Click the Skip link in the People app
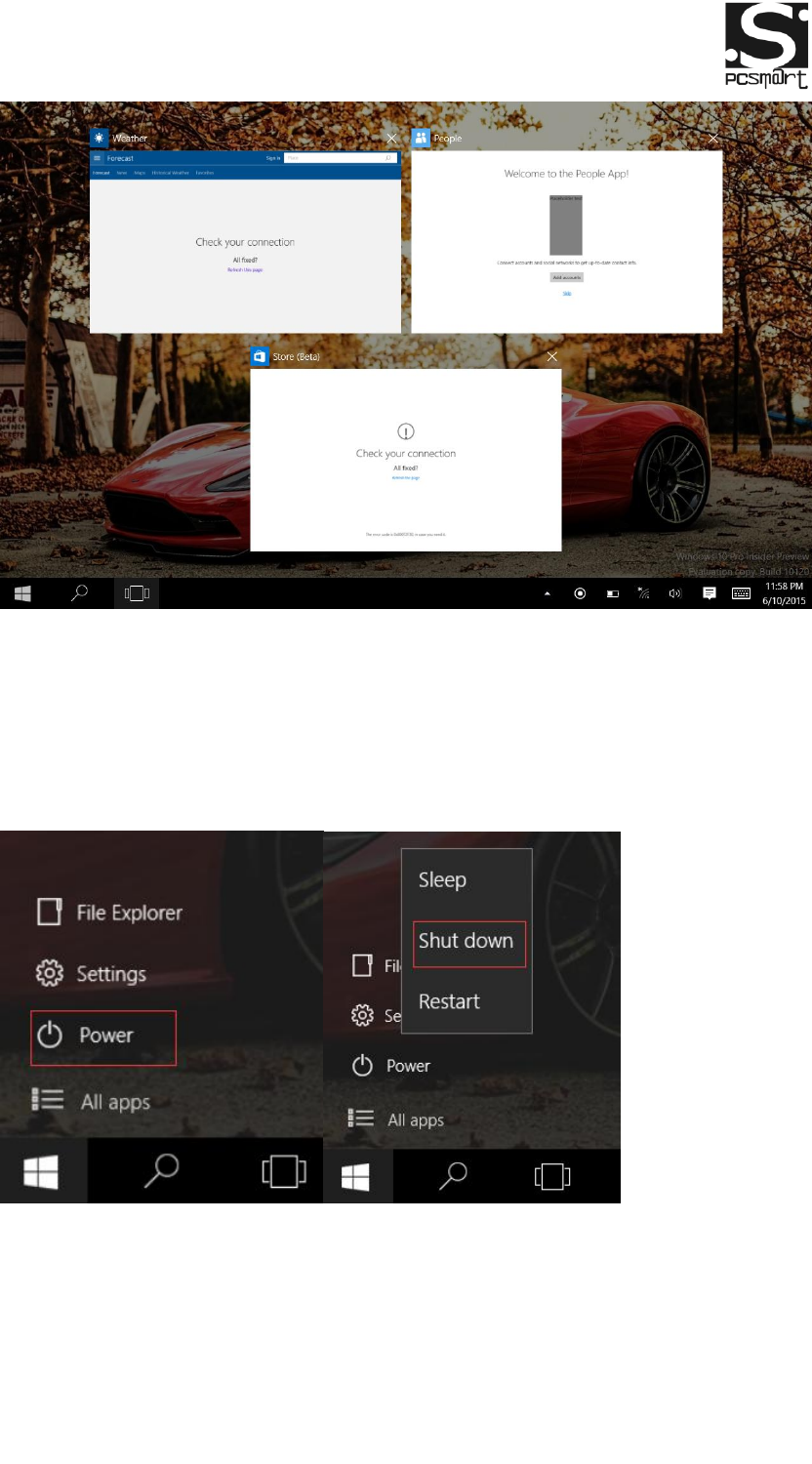Image resolution: width=812 pixels, height=1464 pixels. (x=567, y=293)
